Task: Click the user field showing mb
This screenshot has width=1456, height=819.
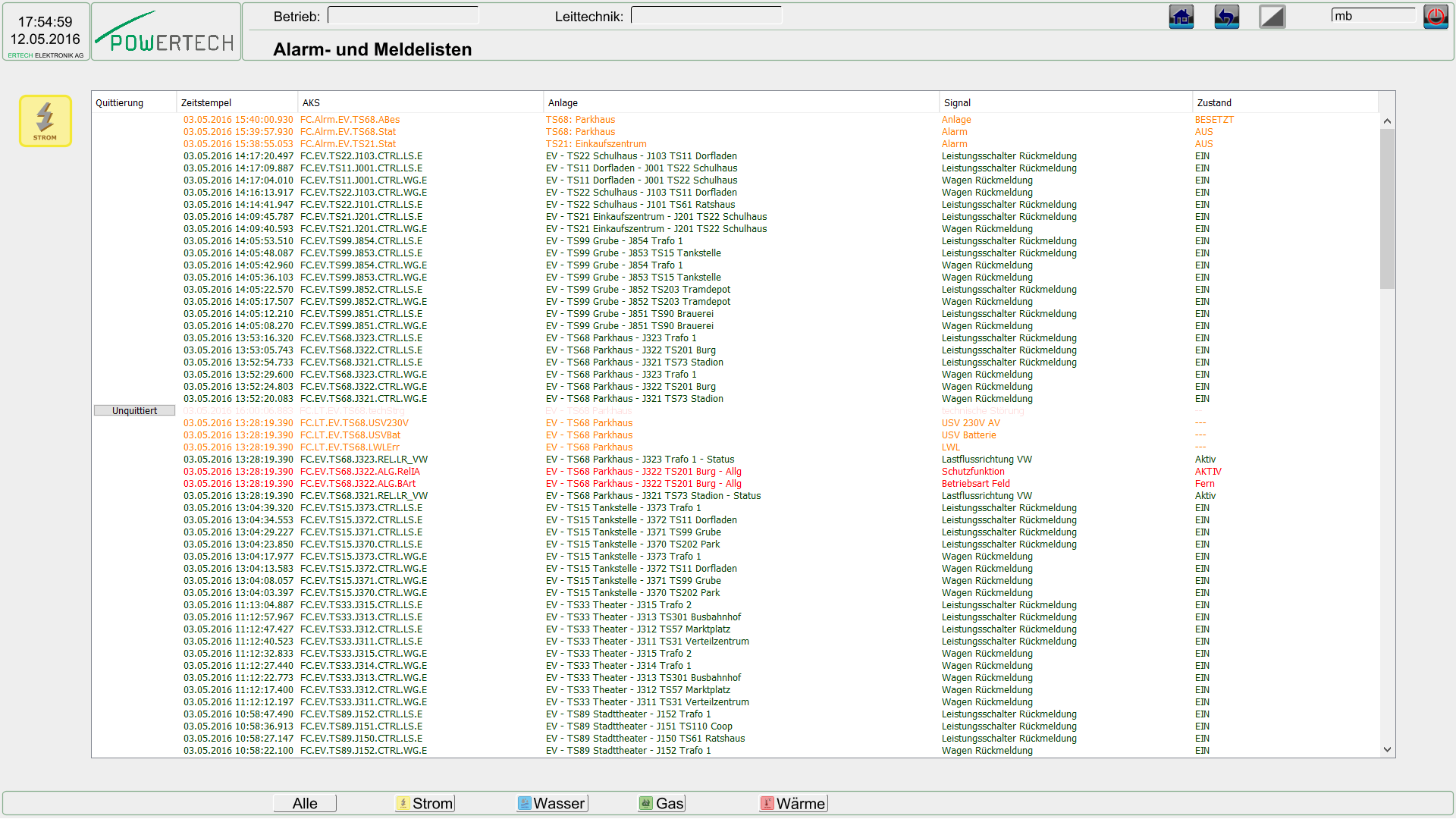Action: click(1373, 16)
